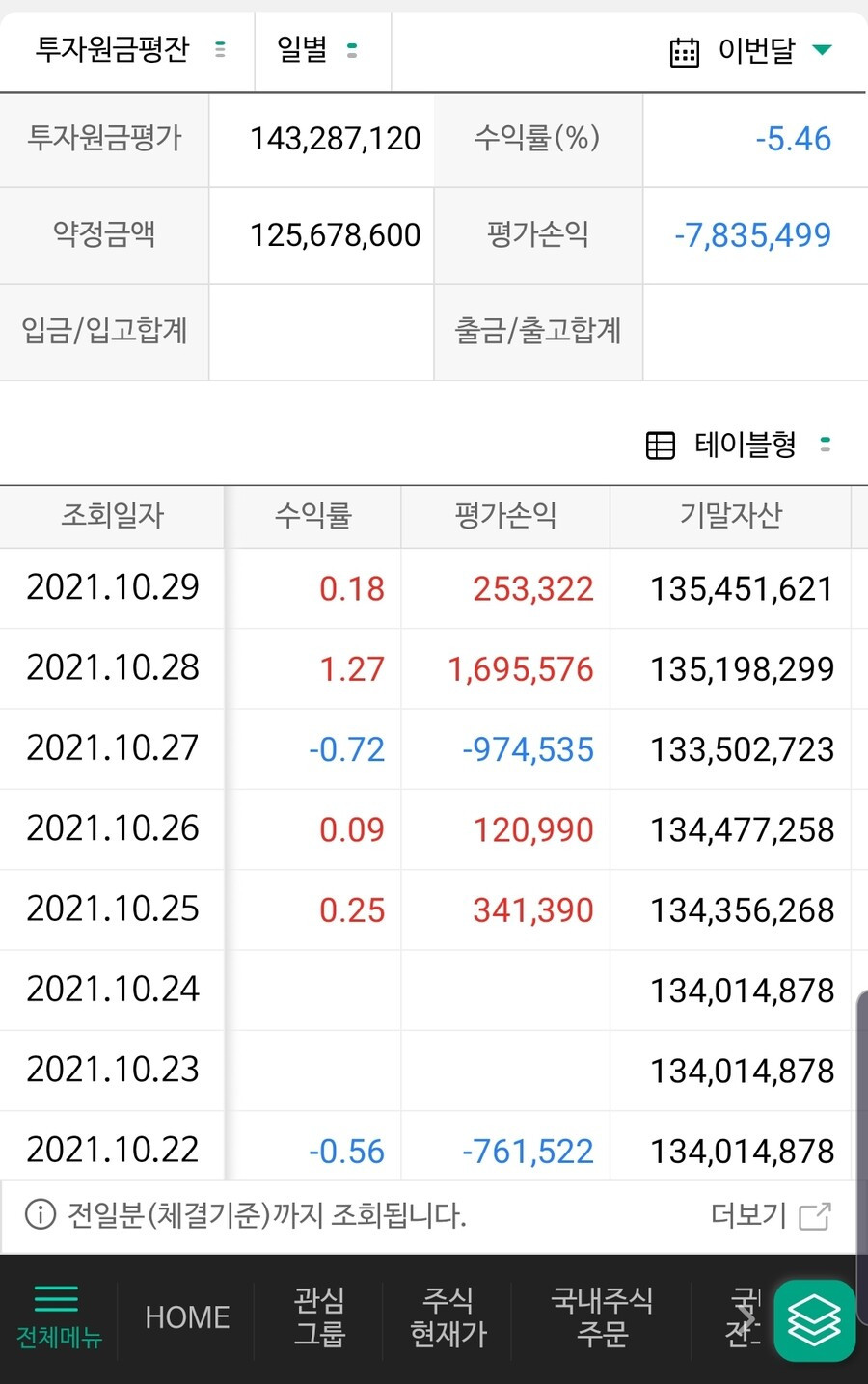This screenshot has width=868, height=1384.
Task: Expand the 이번달 period dropdown arrow
Action: (x=822, y=50)
